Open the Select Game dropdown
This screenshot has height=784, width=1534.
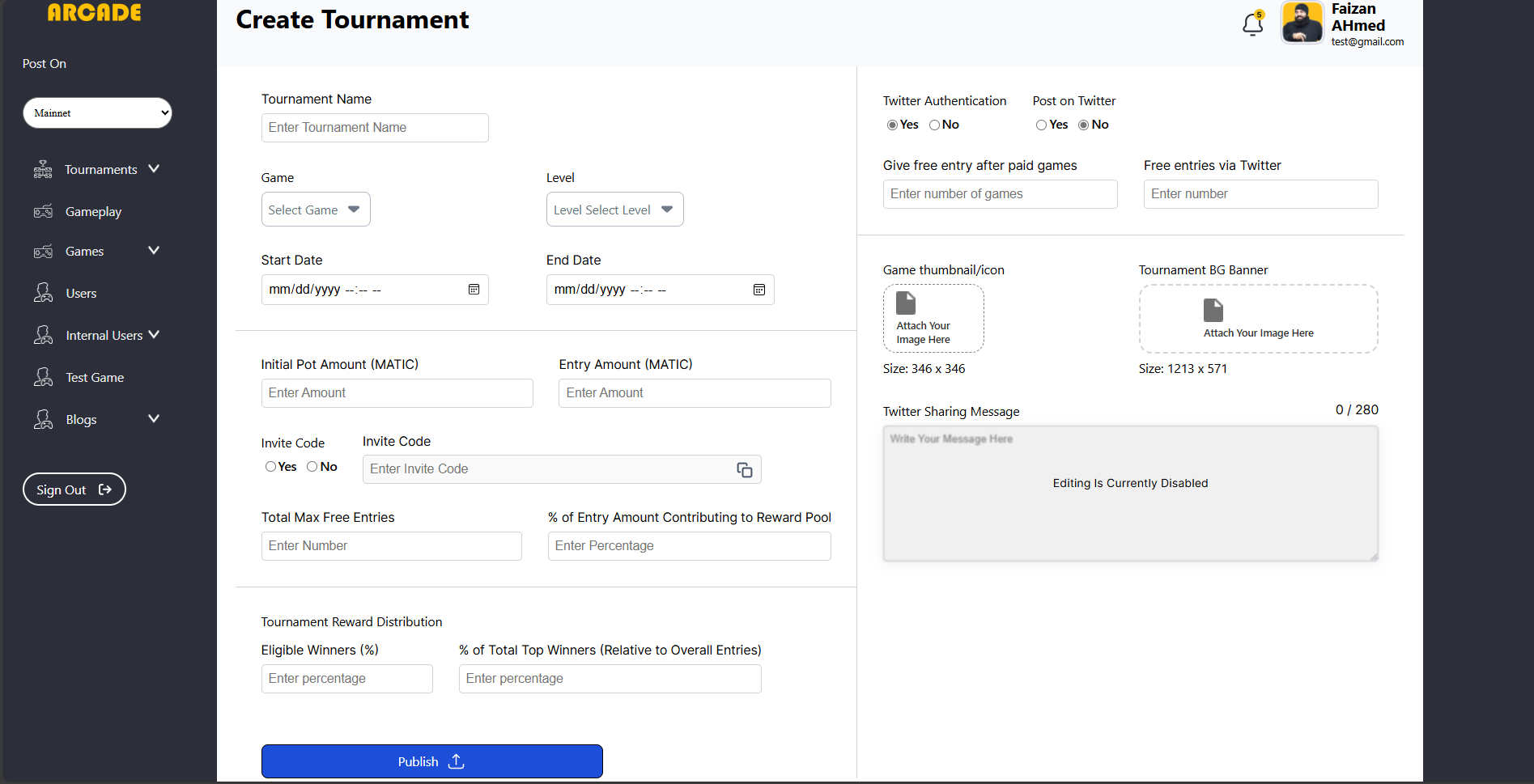click(x=315, y=210)
